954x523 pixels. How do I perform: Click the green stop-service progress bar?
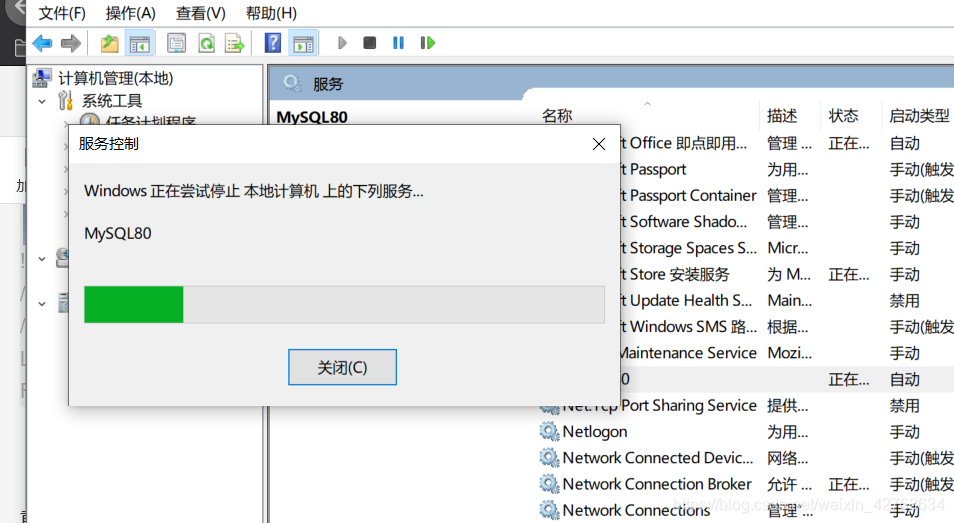344,305
